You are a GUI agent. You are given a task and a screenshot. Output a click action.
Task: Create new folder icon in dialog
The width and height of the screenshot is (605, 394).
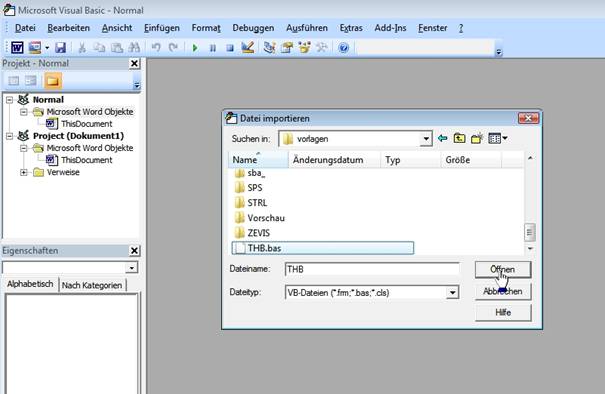[477, 138]
